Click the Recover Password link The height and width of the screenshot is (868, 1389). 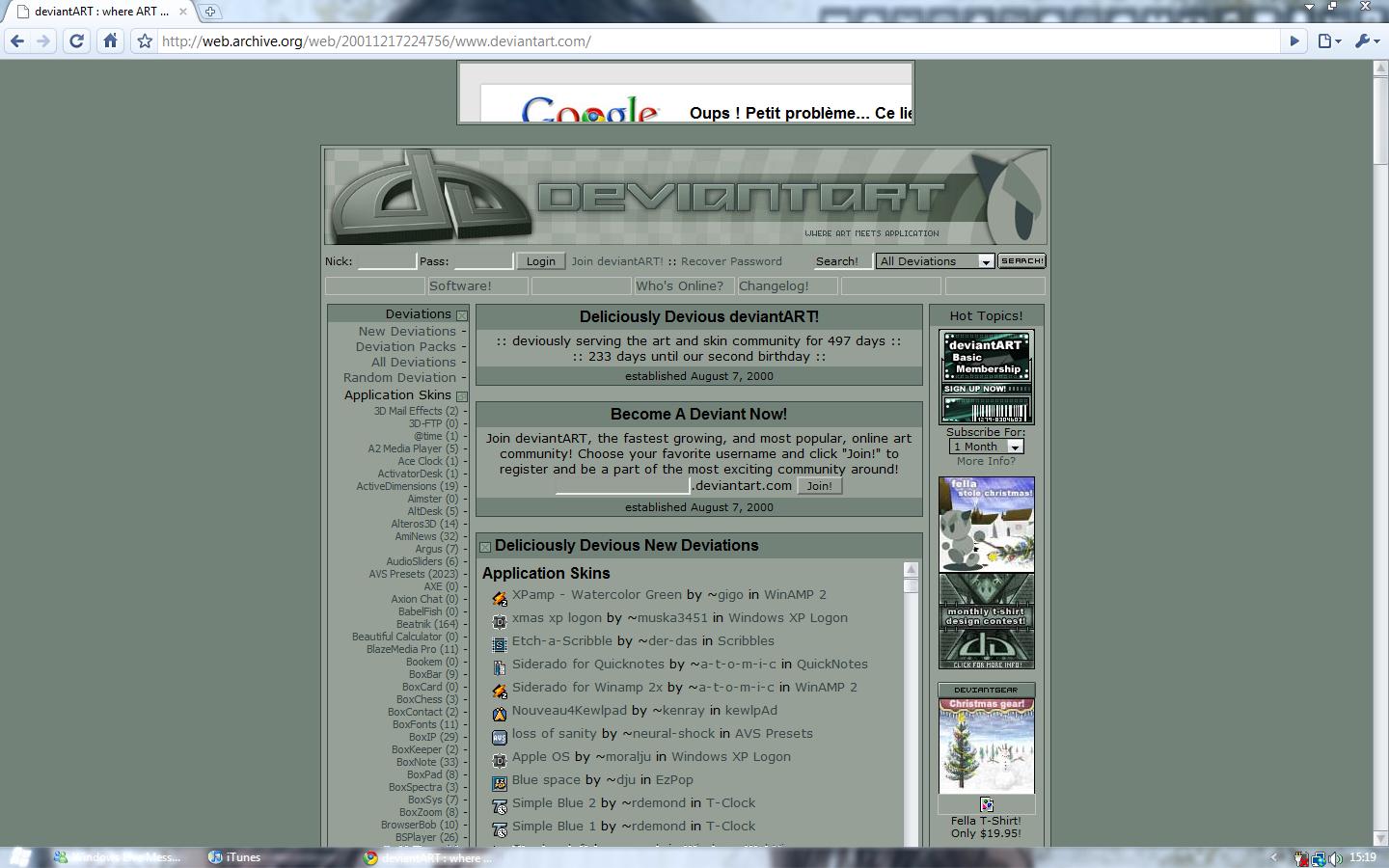pyautogui.click(x=730, y=260)
